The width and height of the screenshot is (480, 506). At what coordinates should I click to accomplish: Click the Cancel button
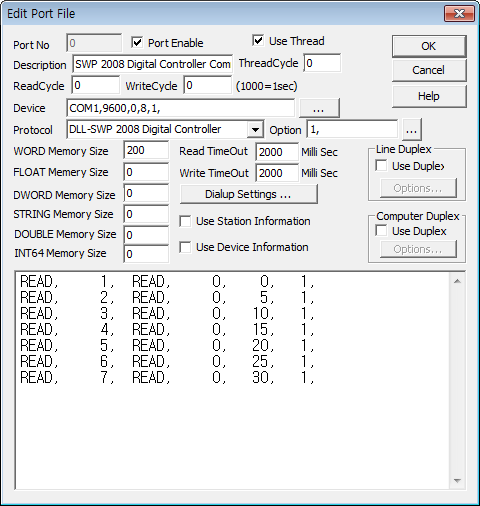tap(429, 70)
